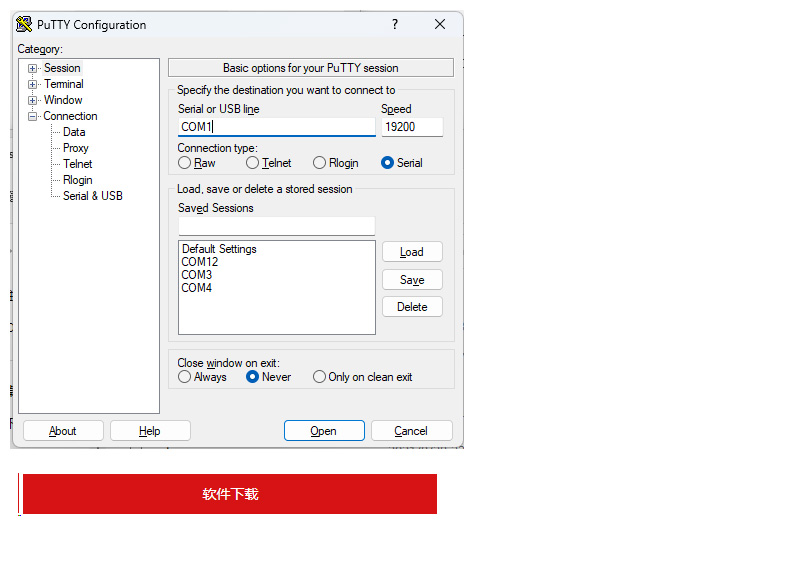Screen dimensions: 785x570
Task: Click the PuTTY icon in the title bar
Action: 24,24
